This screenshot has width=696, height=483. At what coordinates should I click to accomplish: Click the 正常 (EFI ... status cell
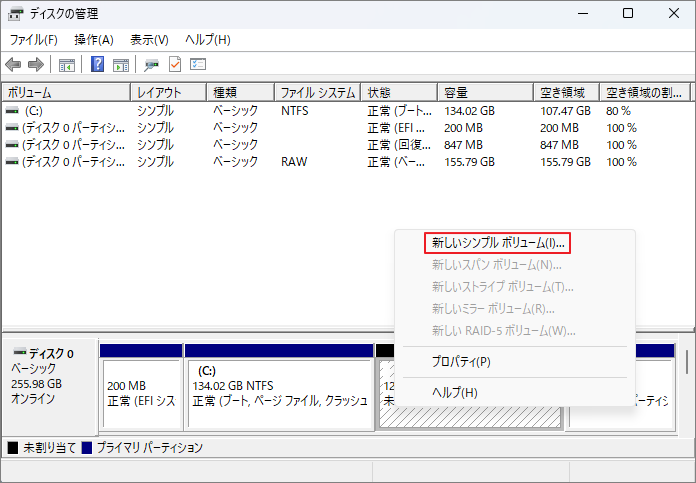(396, 128)
